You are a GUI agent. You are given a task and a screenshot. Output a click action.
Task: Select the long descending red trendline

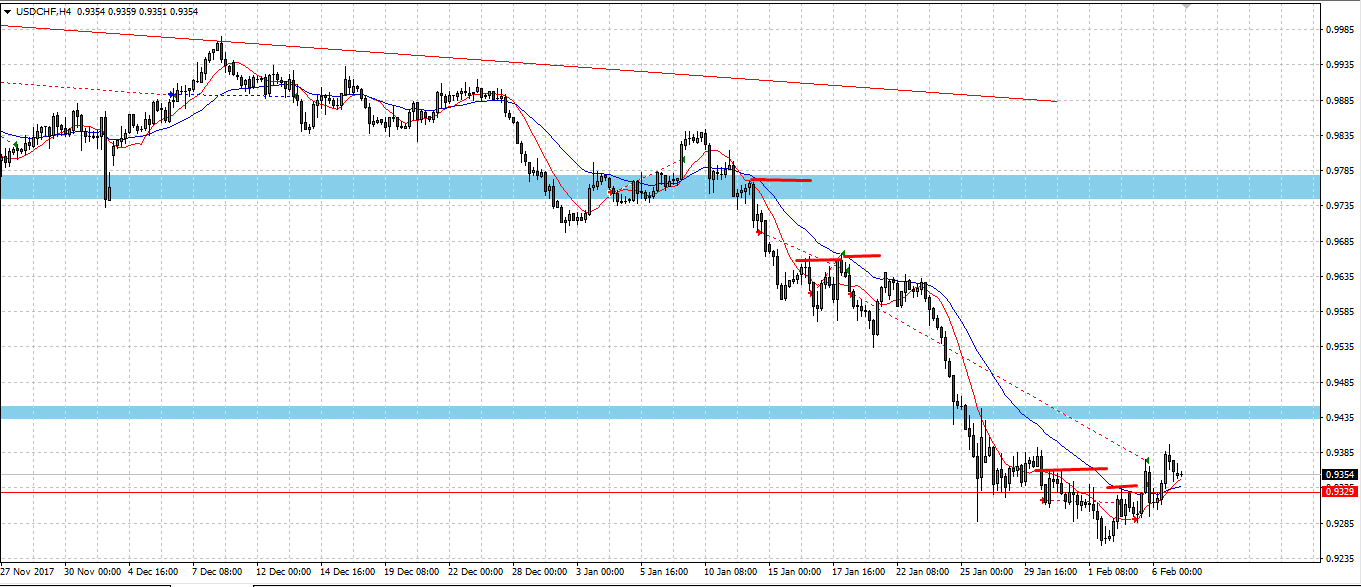click(528, 62)
